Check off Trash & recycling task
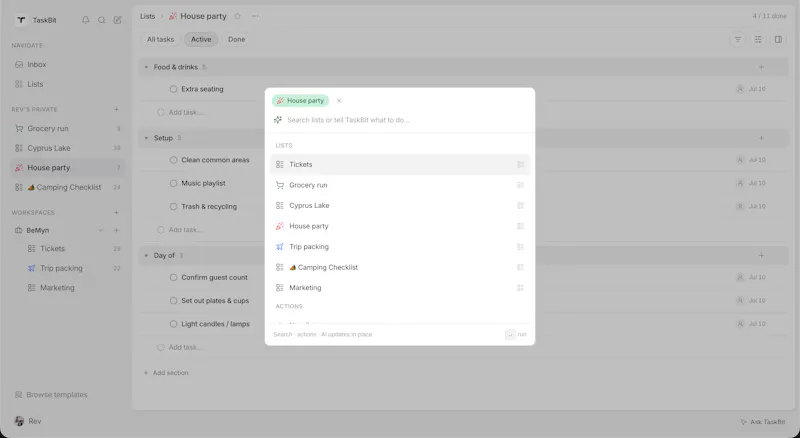The image size is (800, 438). 173,207
